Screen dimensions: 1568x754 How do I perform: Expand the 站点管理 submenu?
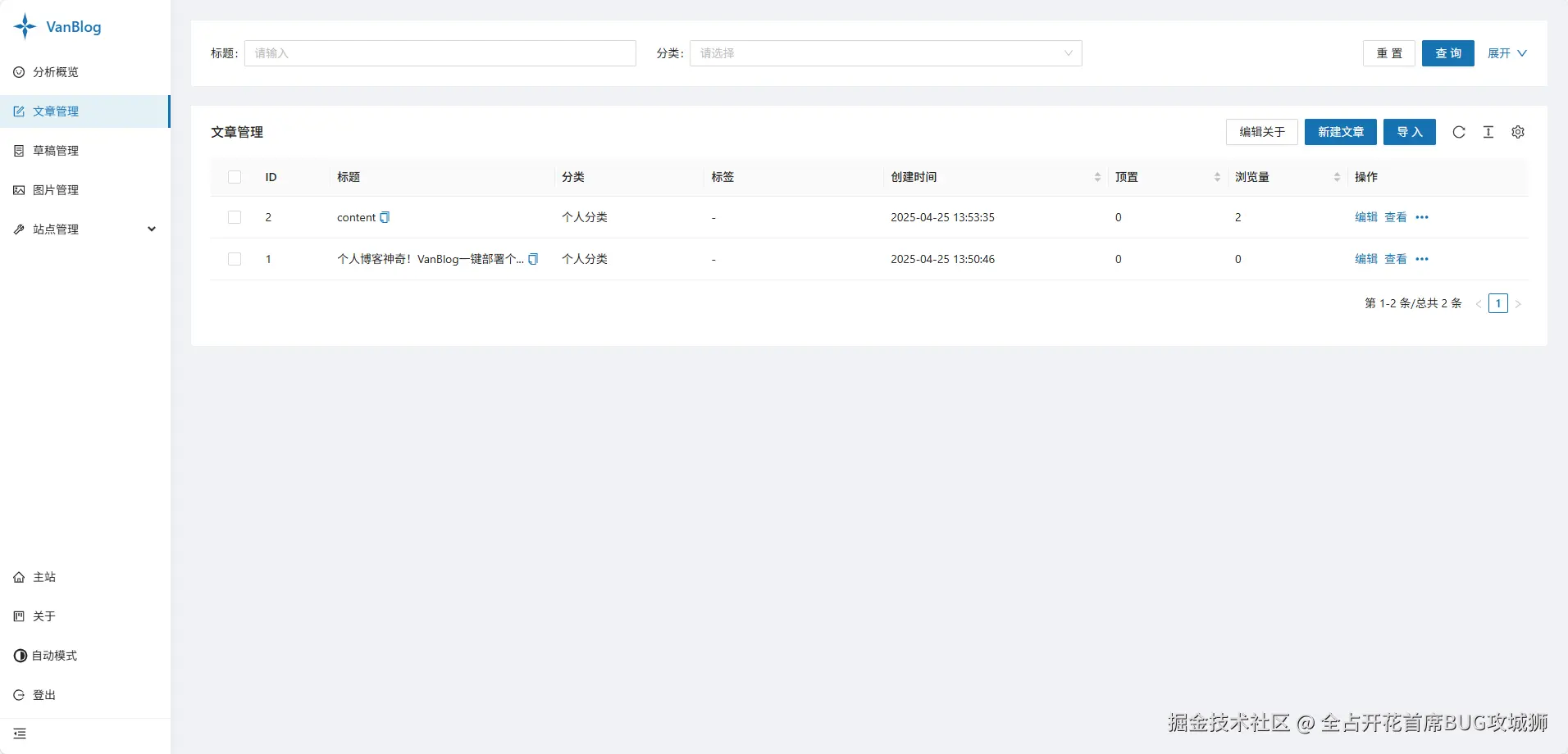tap(85, 229)
